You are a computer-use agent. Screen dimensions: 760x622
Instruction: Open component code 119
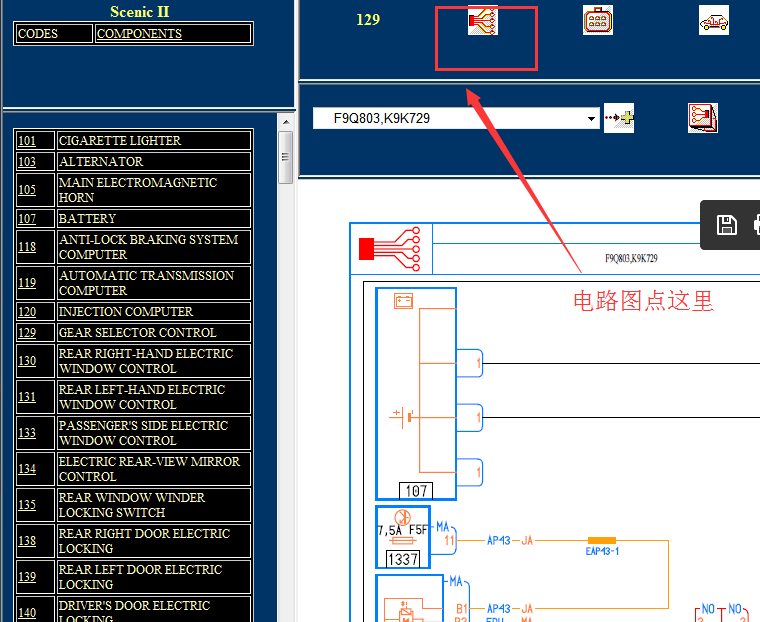click(27, 283)
